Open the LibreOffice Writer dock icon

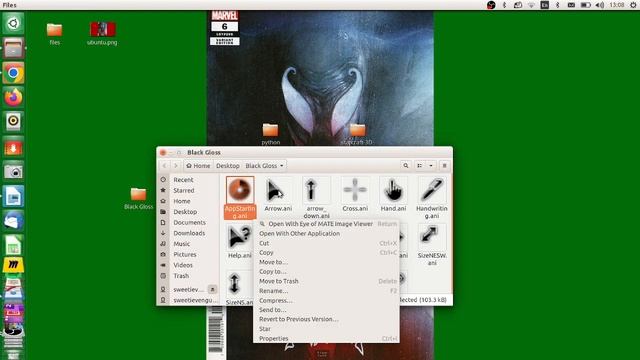tap(13, 196)
